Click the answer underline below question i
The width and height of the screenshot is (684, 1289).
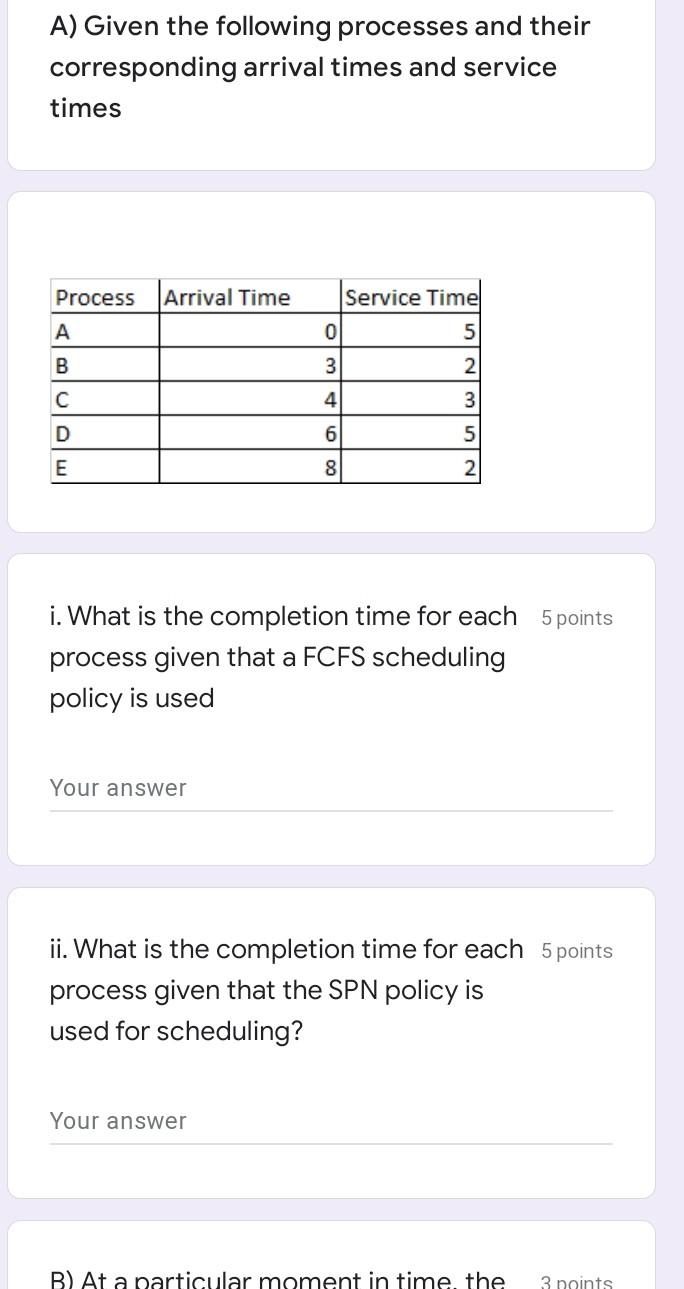[331, 806]
